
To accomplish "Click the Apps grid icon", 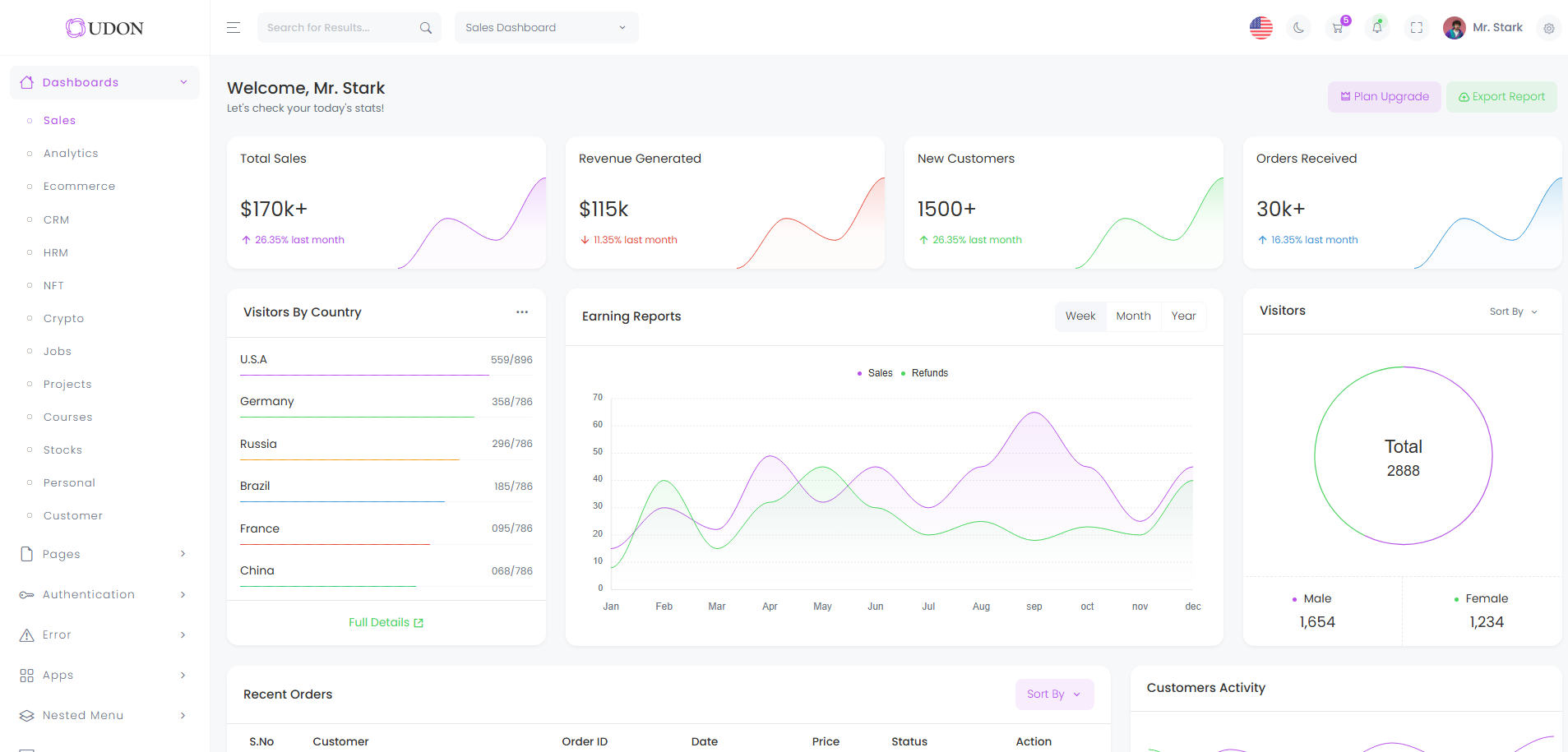I will coord(27,675).
